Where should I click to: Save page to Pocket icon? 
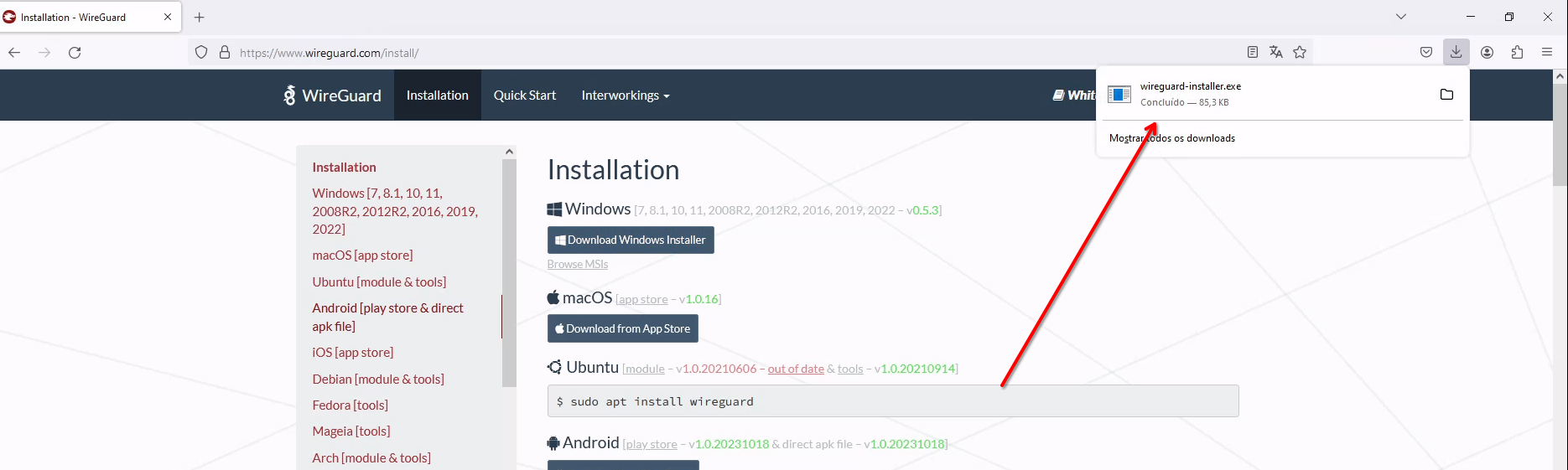1426,52
